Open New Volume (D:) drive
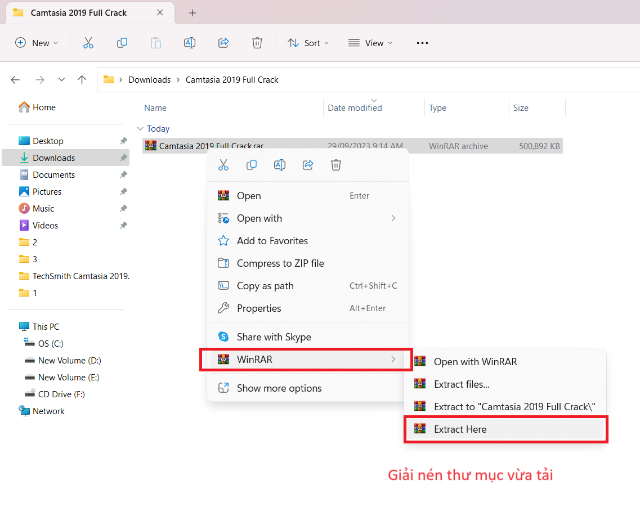The height and width of the screenshot is (516, 640). point(63,360)
